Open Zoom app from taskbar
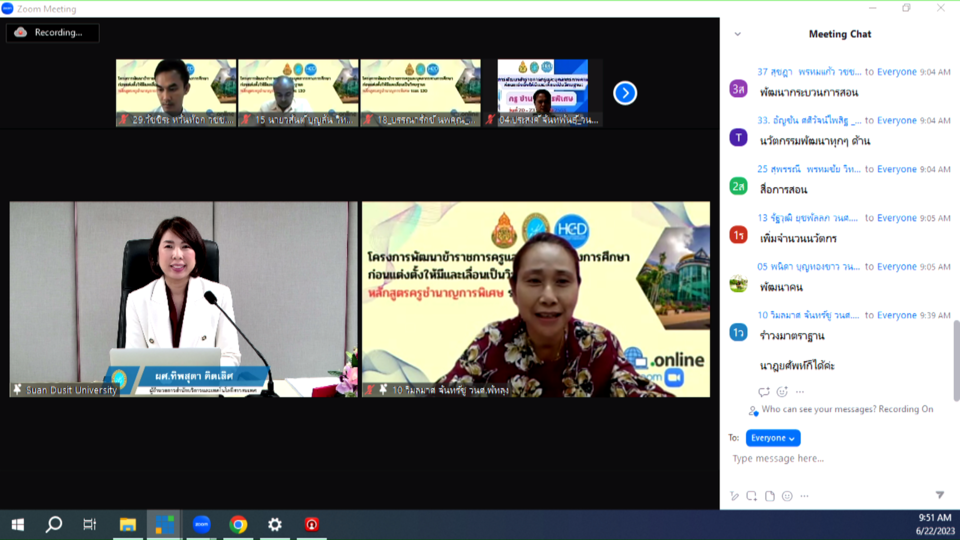 pyautogui.click(x=201, y=525)
